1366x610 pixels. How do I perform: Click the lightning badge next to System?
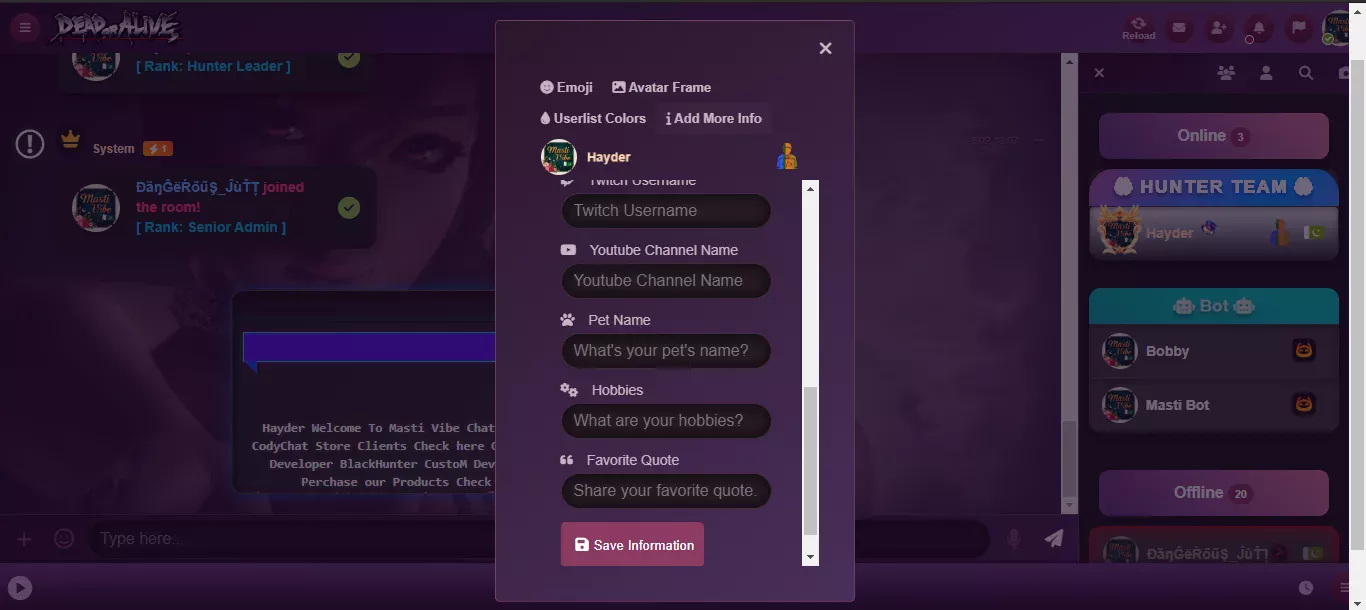coord(158,149)
